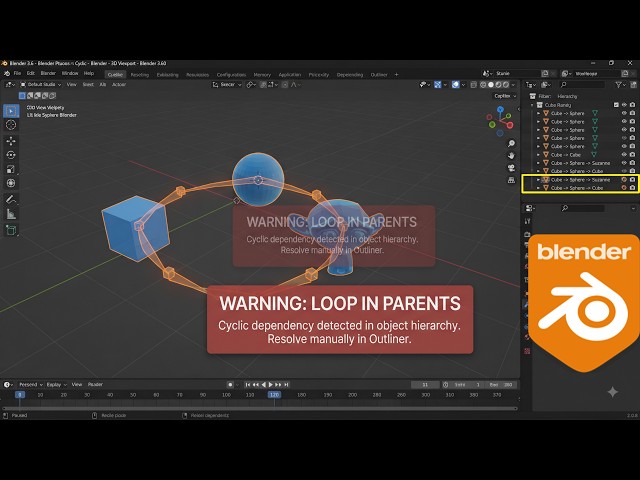Open the Seecer orientation dropdown
Viewport: 640px width, 480px height.
(x=227, y=84)
